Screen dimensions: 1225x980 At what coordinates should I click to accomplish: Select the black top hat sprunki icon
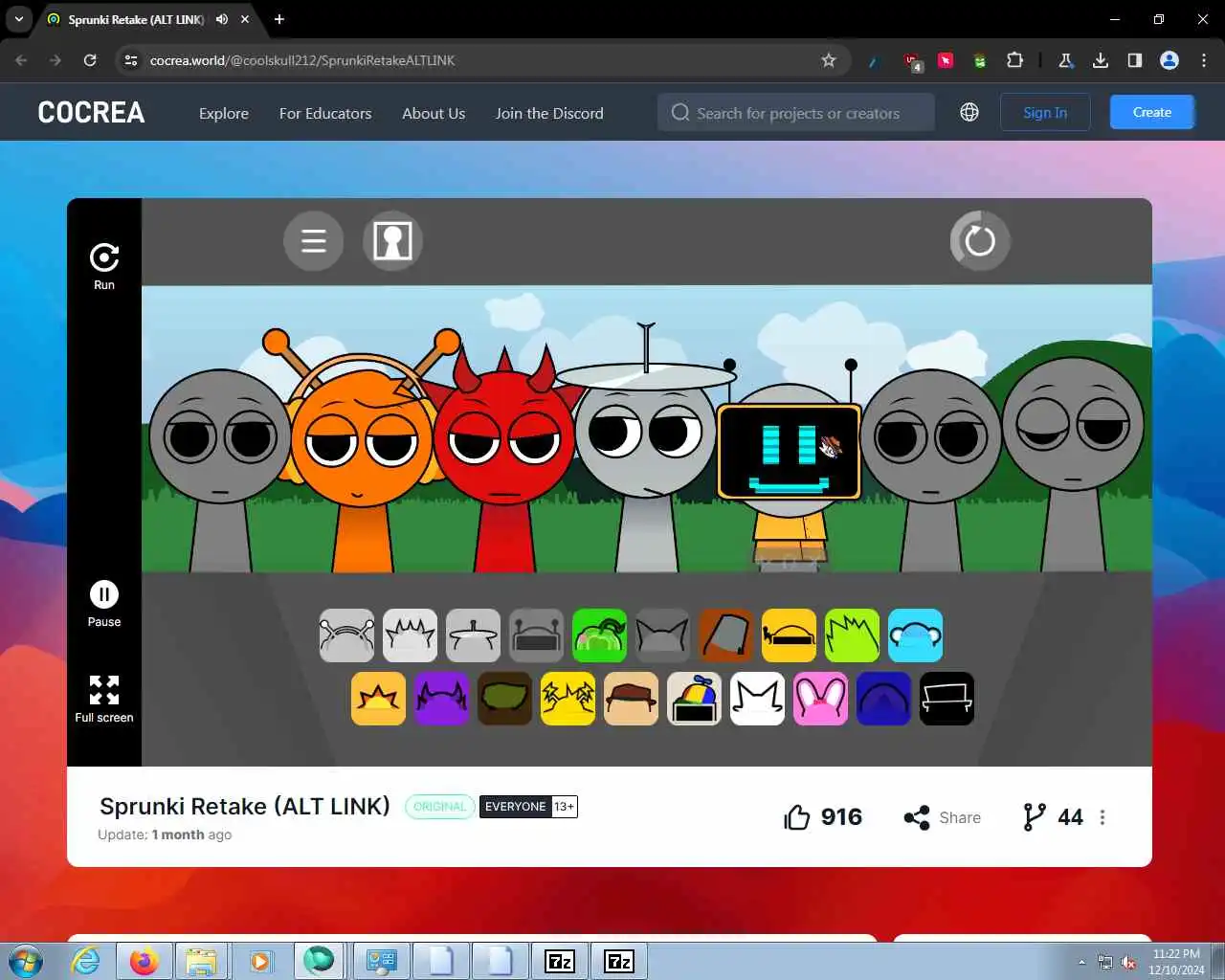(947, 699)
